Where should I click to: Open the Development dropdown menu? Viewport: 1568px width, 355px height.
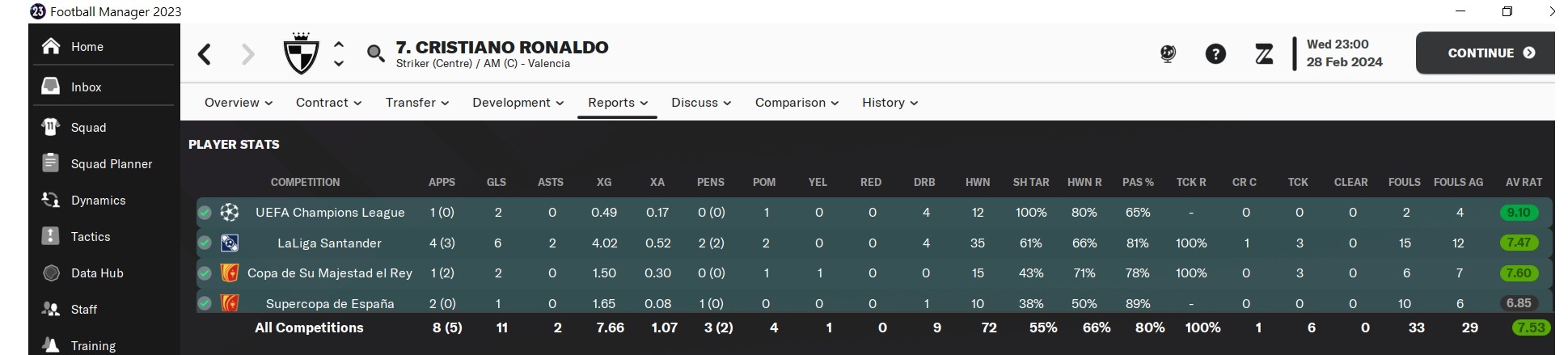[518, 103]
